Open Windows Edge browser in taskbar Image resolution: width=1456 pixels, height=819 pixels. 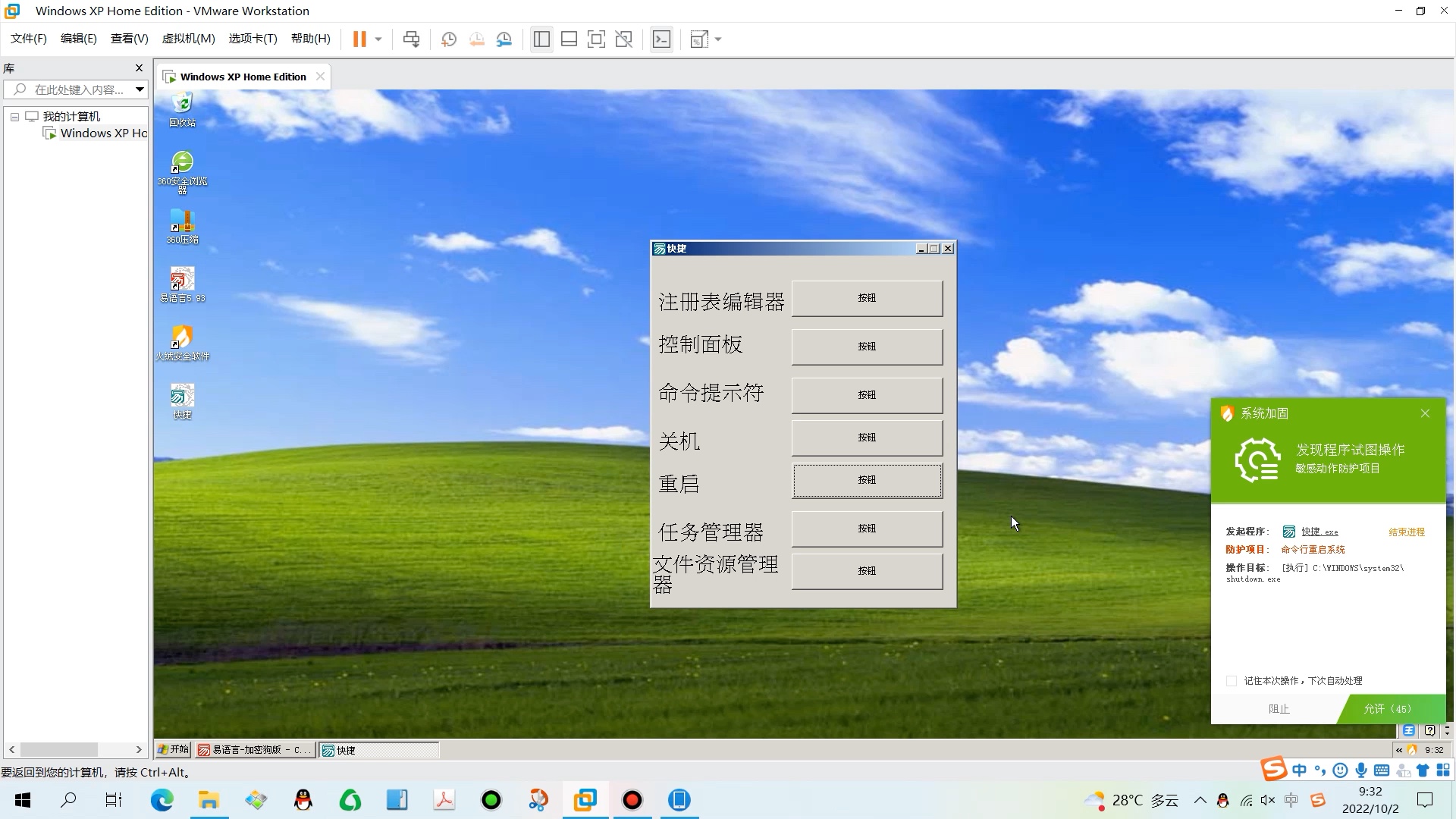click(162, 800)
